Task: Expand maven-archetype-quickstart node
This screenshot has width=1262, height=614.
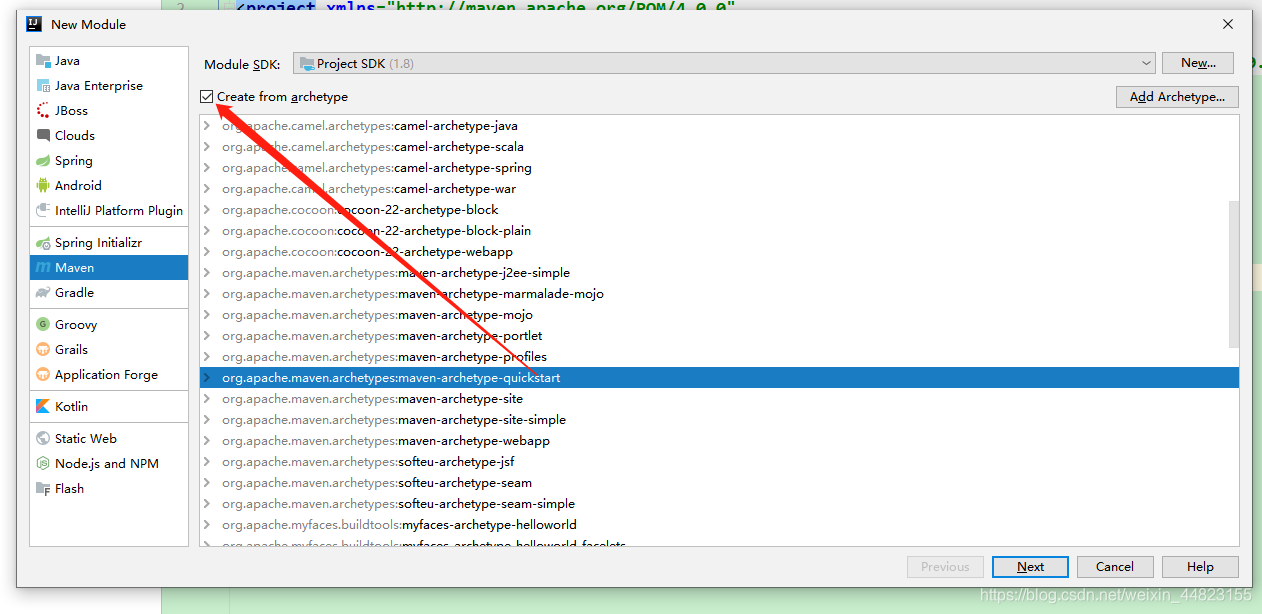Action: (207, 378)
